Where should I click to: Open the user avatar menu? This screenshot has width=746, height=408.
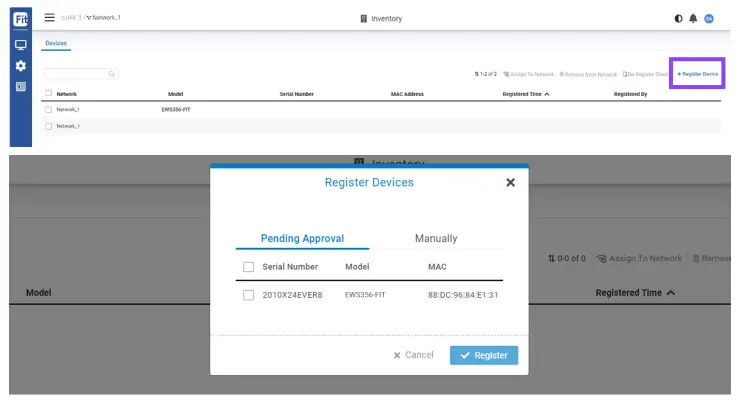(x=709, y=19)
